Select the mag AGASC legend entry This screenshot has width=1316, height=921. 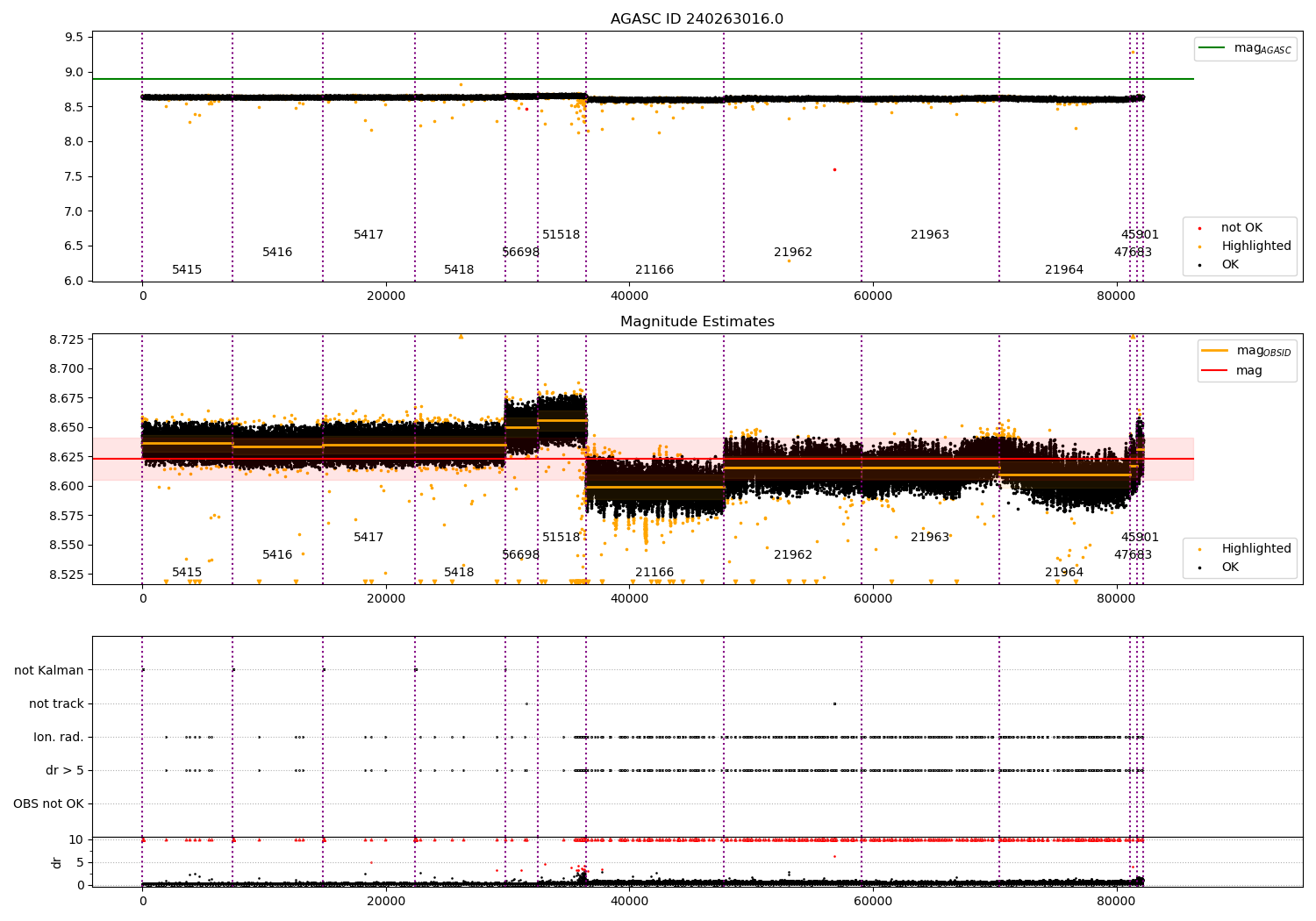pos(1246,48)
